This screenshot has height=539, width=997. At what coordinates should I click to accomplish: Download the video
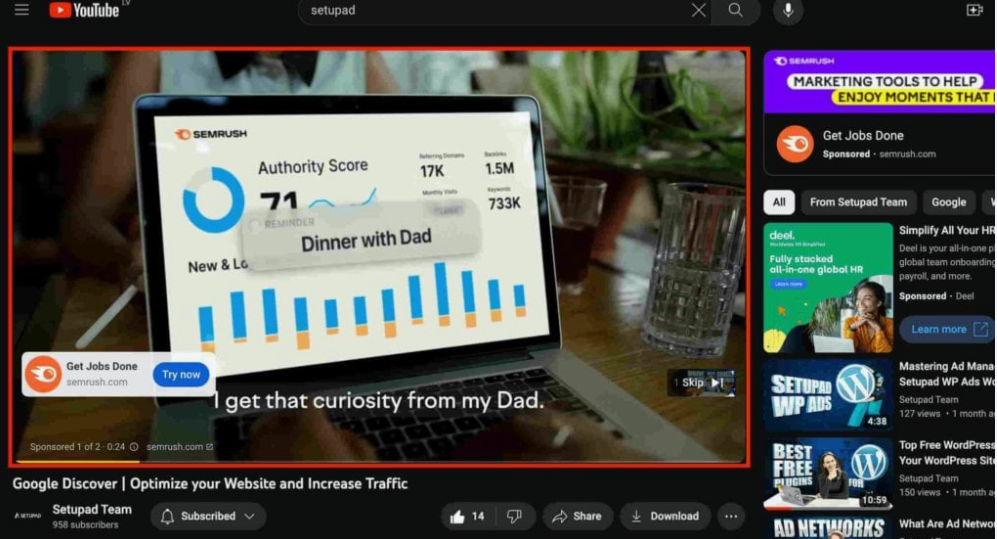665,516
